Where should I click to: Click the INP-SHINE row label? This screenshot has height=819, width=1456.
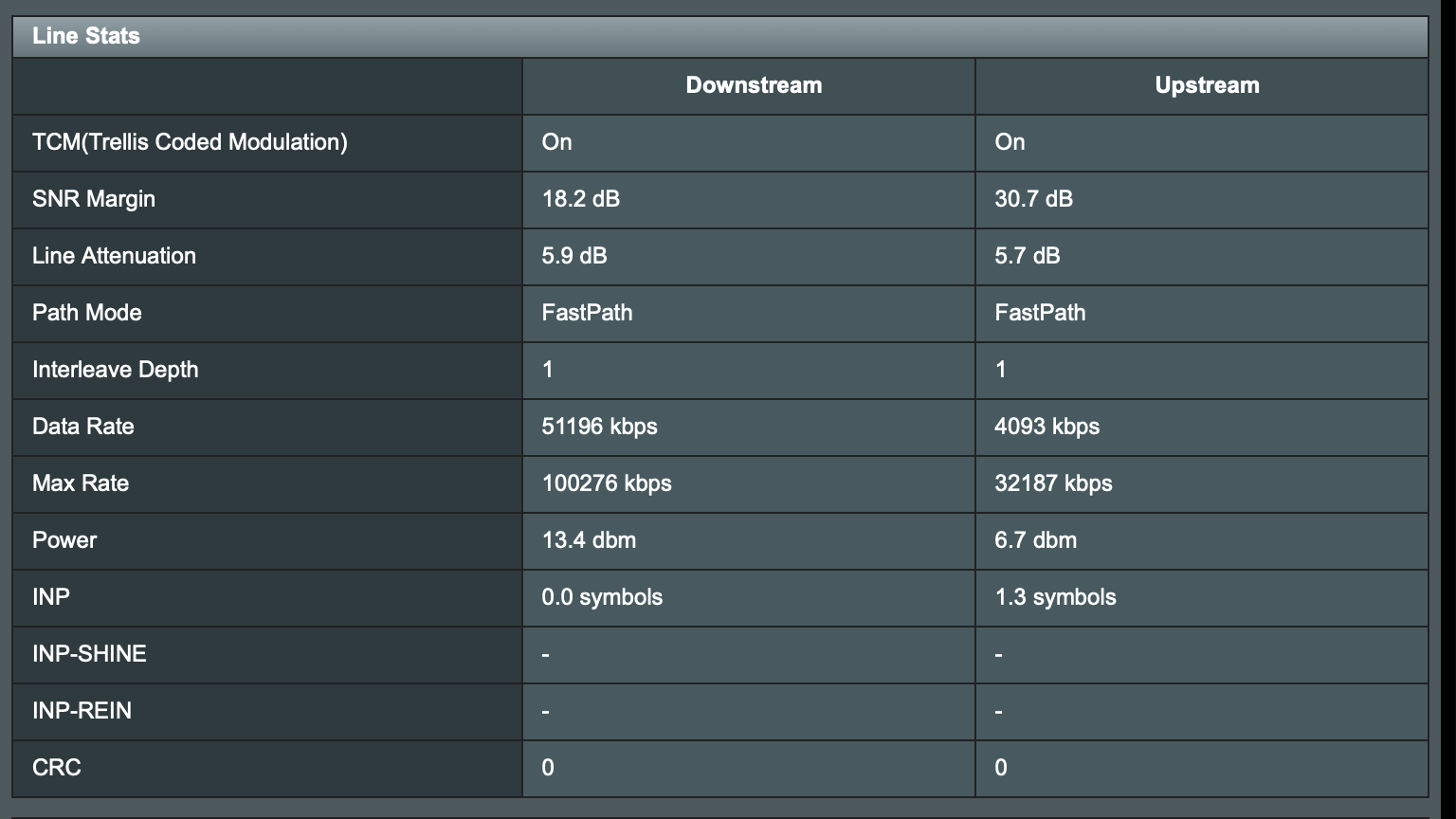click(89, 654)
